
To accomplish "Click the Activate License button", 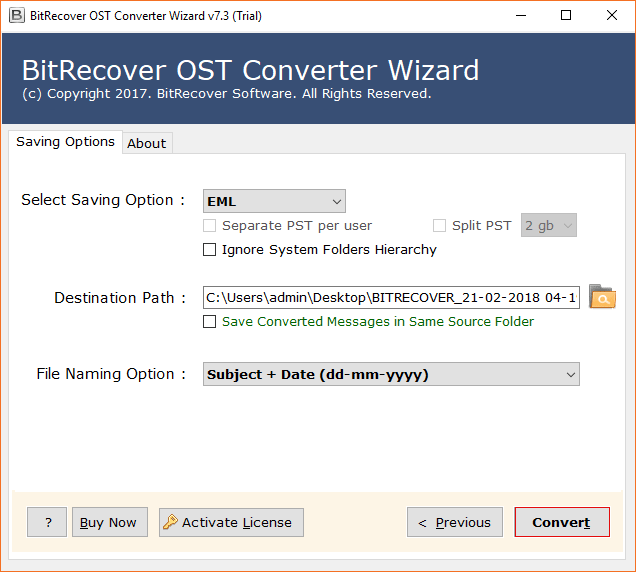I will pyautogui.click(x=231, y=523).
